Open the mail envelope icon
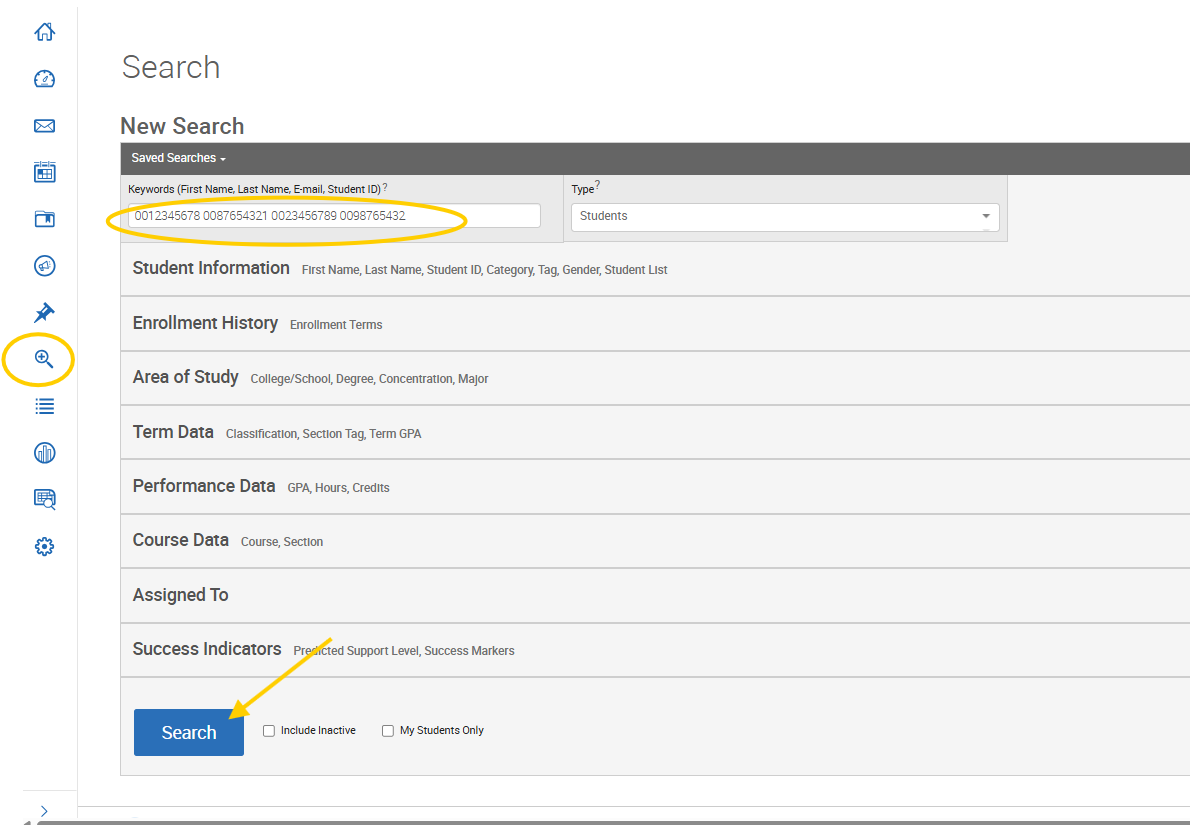The height and width of the screenshot is (825, 1190). click(44, 126)
